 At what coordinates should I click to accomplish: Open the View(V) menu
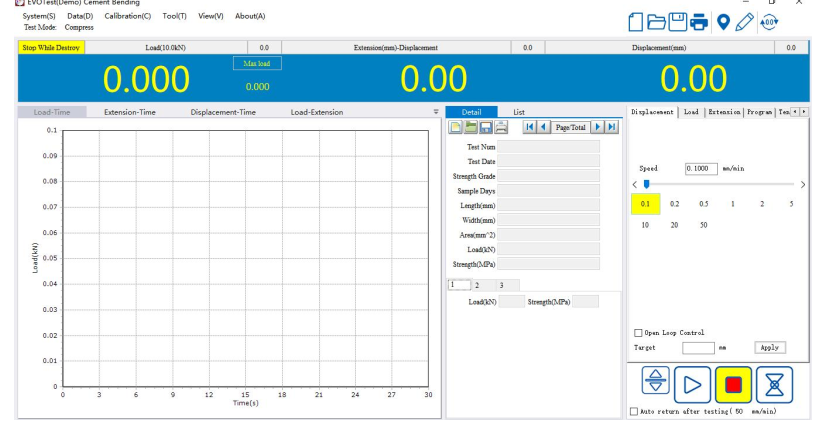click(211, 16)
